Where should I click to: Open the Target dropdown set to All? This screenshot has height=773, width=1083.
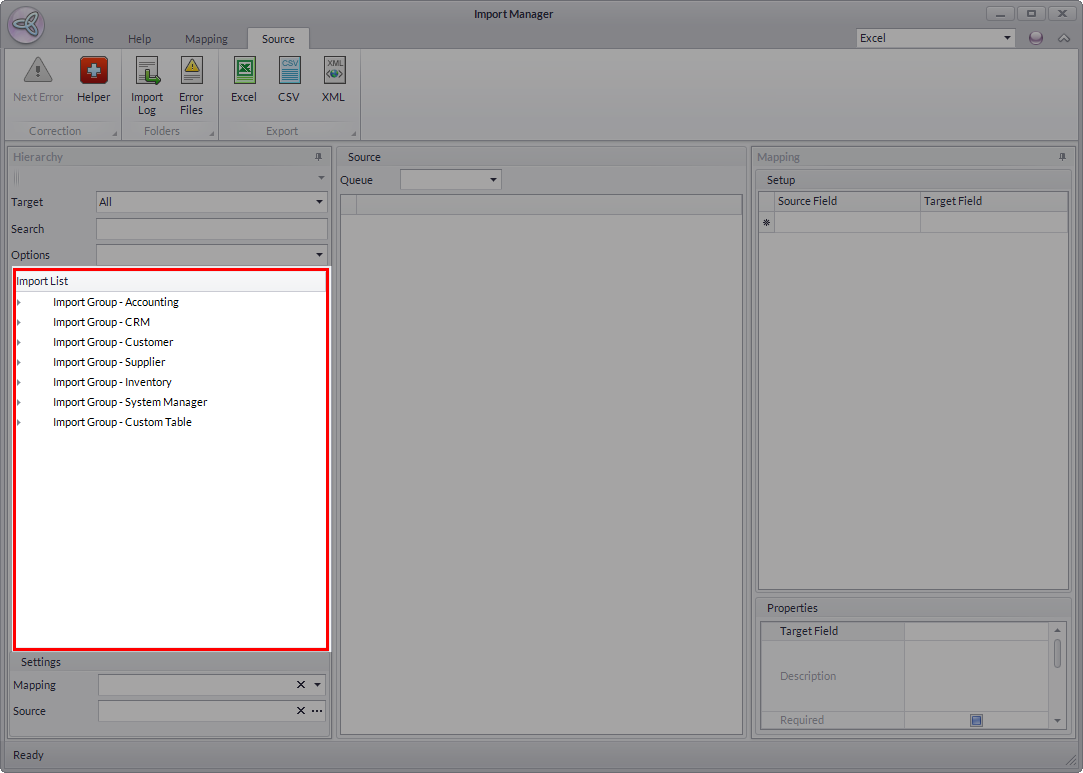319,202
